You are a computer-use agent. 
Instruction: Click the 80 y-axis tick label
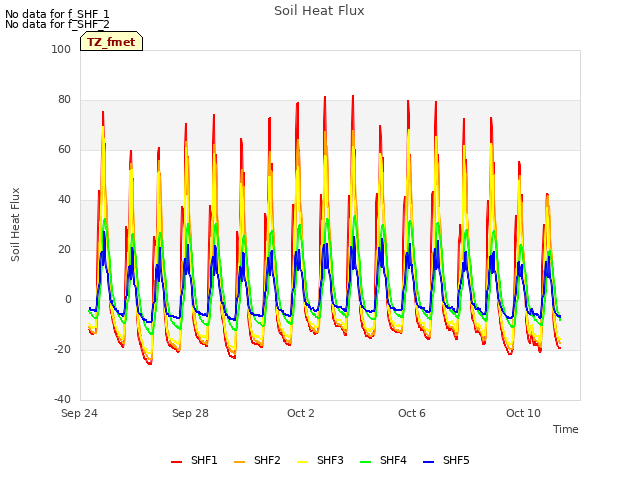click(64, 100)
